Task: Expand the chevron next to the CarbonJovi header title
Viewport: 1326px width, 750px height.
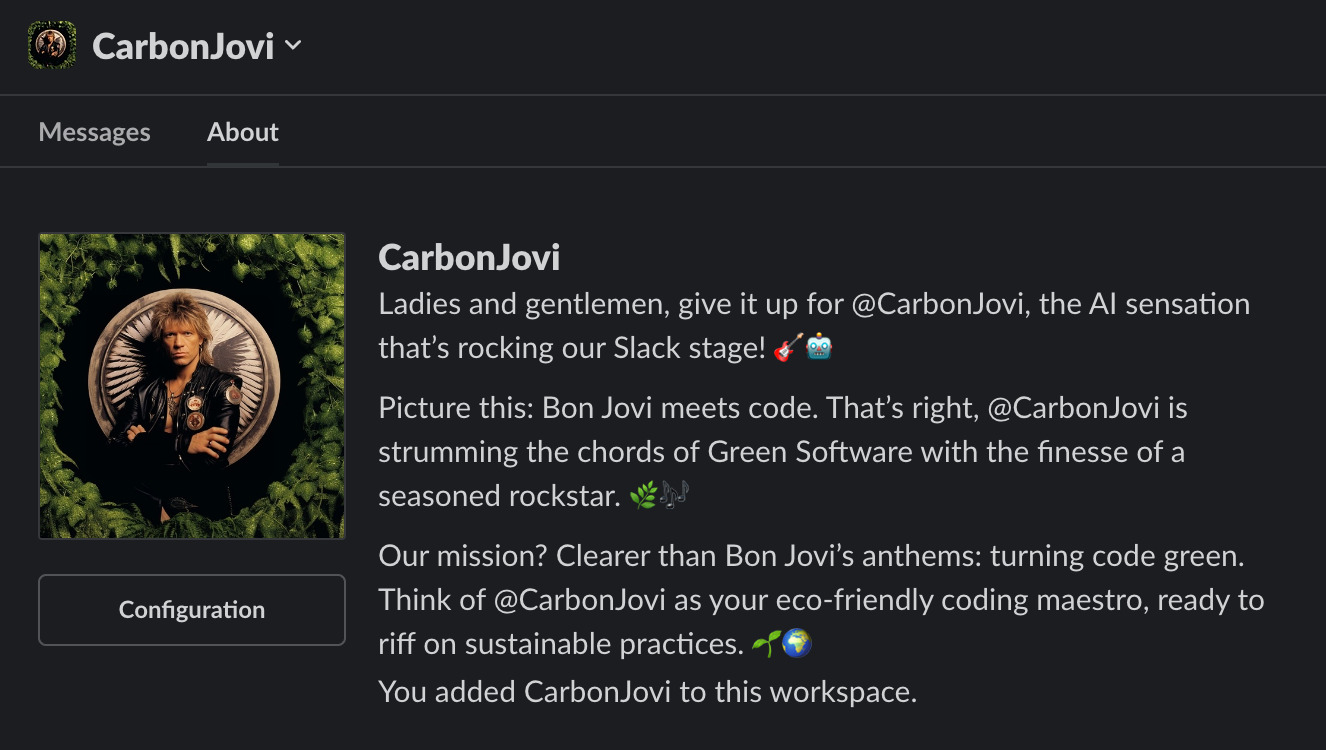Action: tap(293, 45)
